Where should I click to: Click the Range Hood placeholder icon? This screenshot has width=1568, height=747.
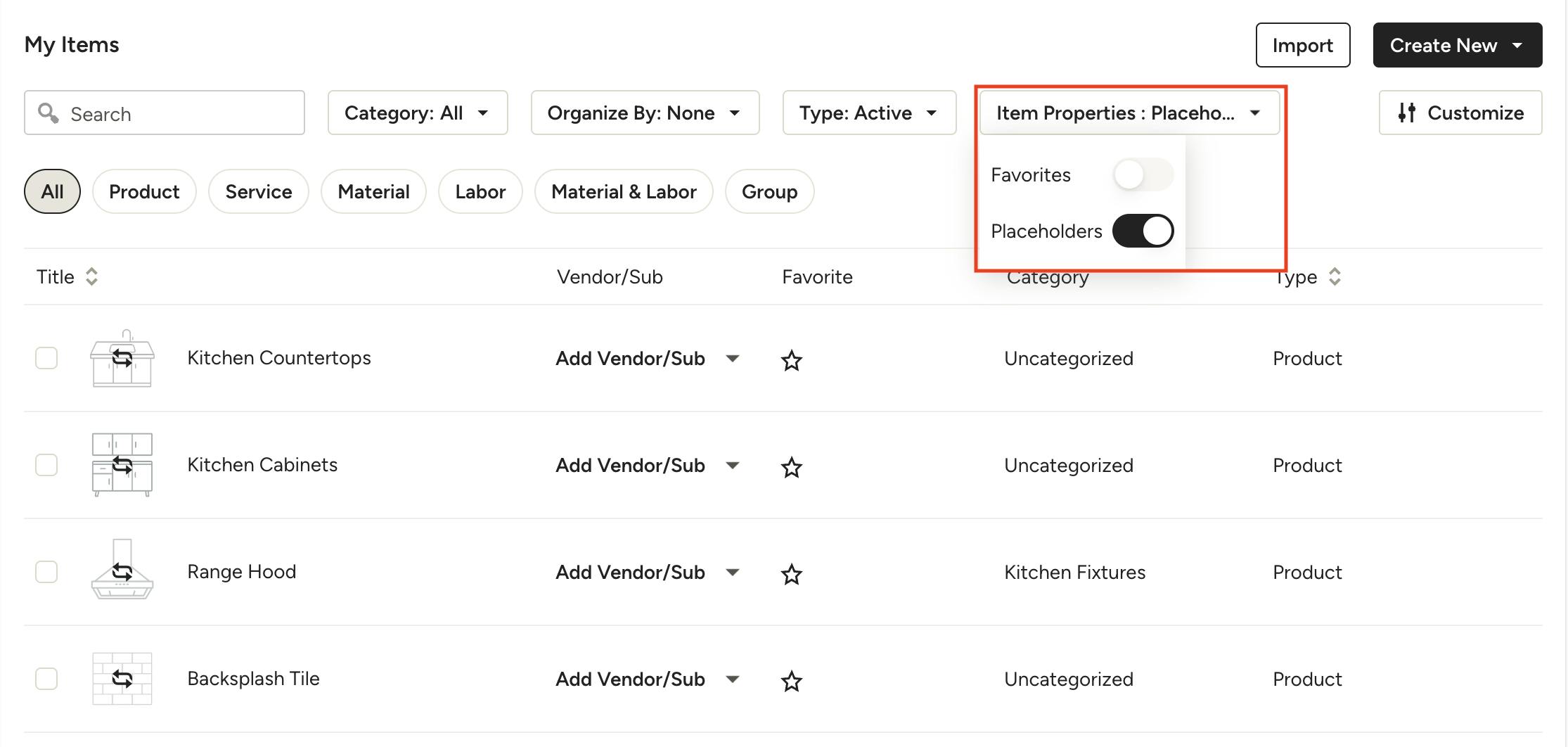pyautogui.click(x=122, y=571)
